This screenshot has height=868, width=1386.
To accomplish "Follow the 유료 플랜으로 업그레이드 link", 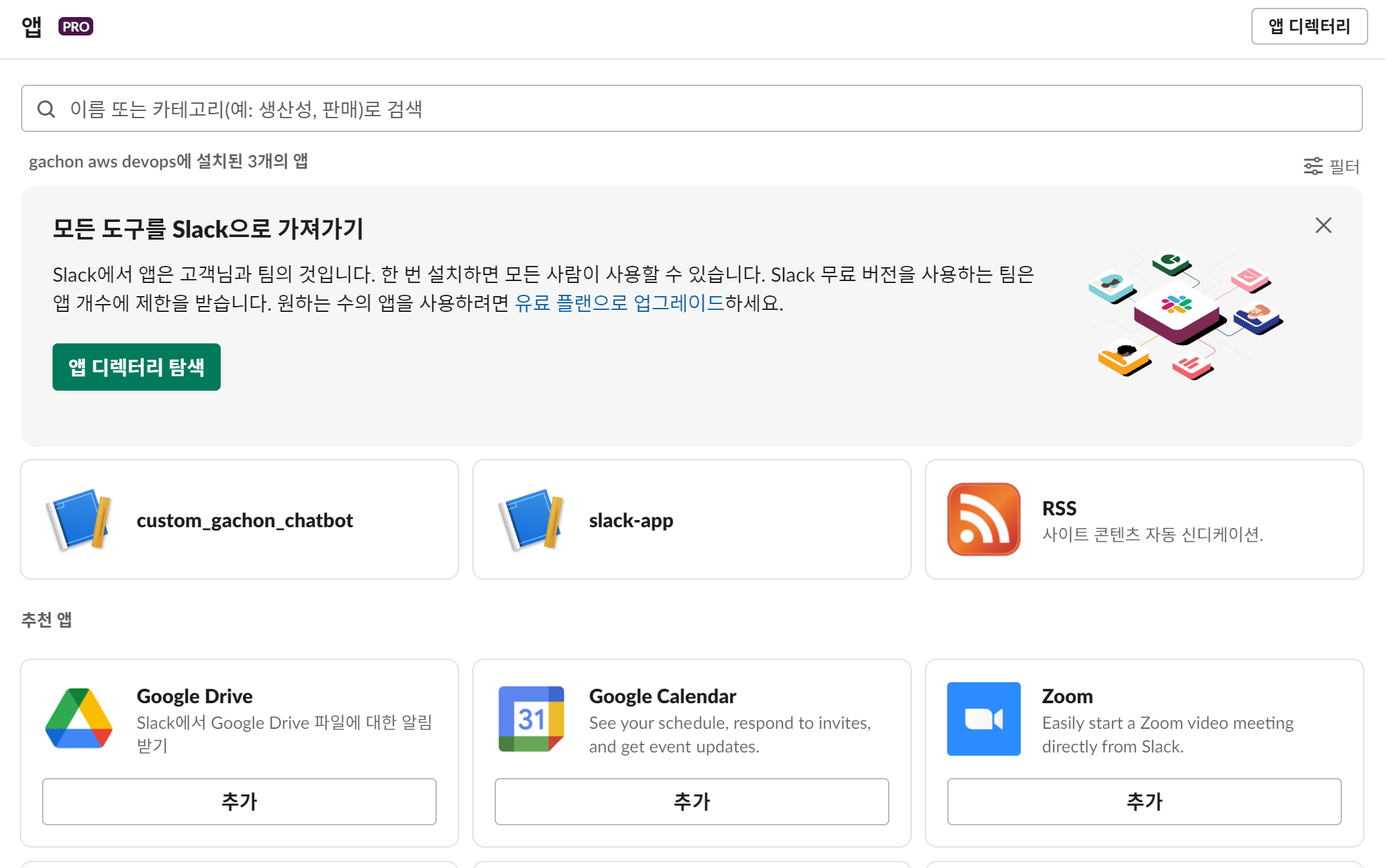I will tap(619, 303).
